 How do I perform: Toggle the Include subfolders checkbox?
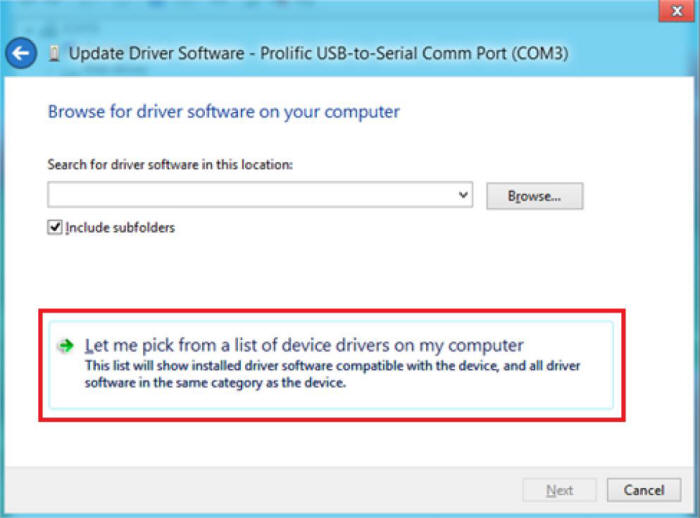click(54, 227)
